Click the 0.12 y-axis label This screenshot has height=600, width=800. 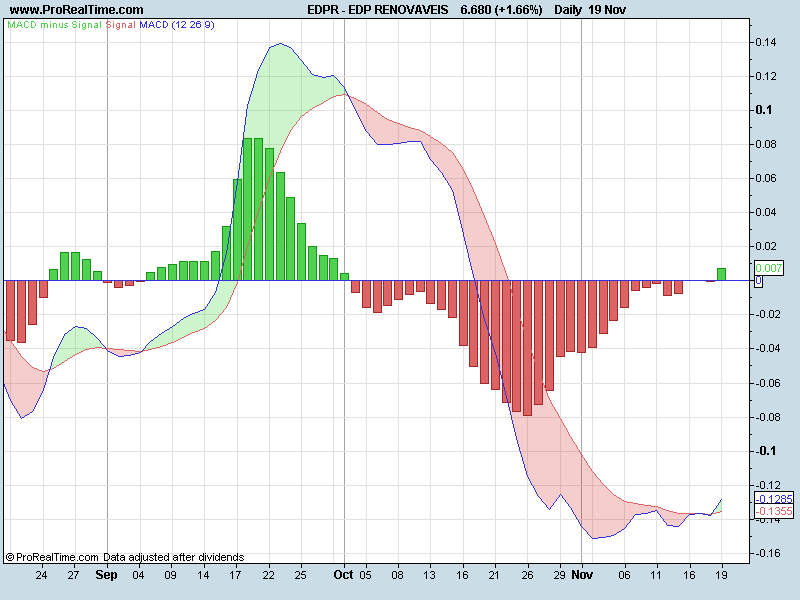[x=766, y=76]
